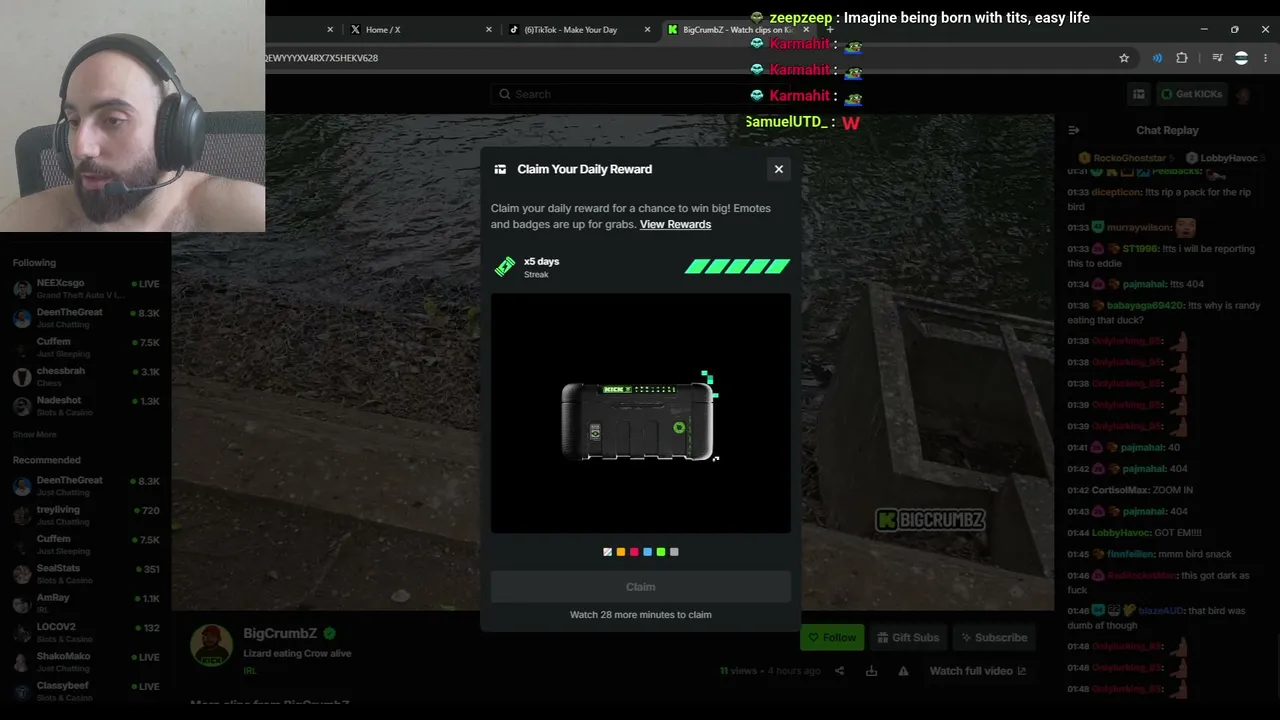
Task: Close the TikTok browser tab
Action: pos(647,30)
